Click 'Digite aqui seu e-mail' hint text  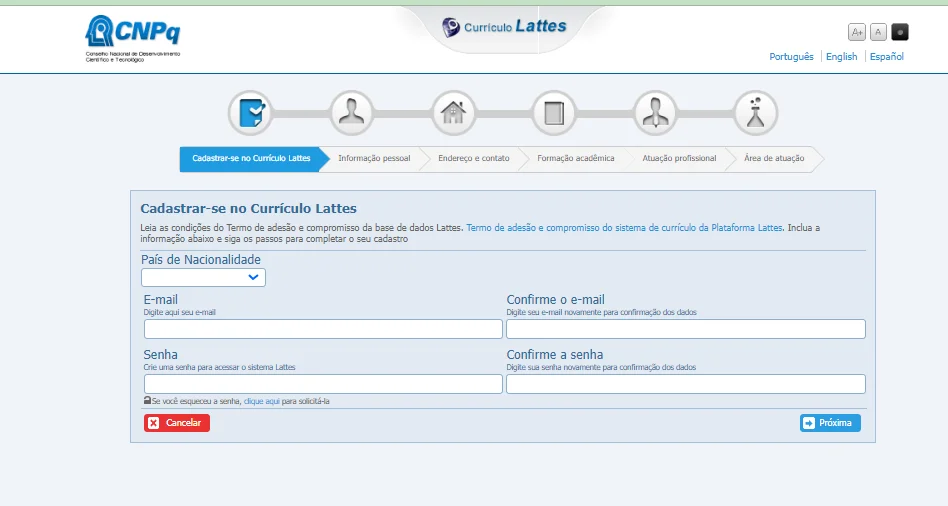pyautogui.click(x=180, y=313)
